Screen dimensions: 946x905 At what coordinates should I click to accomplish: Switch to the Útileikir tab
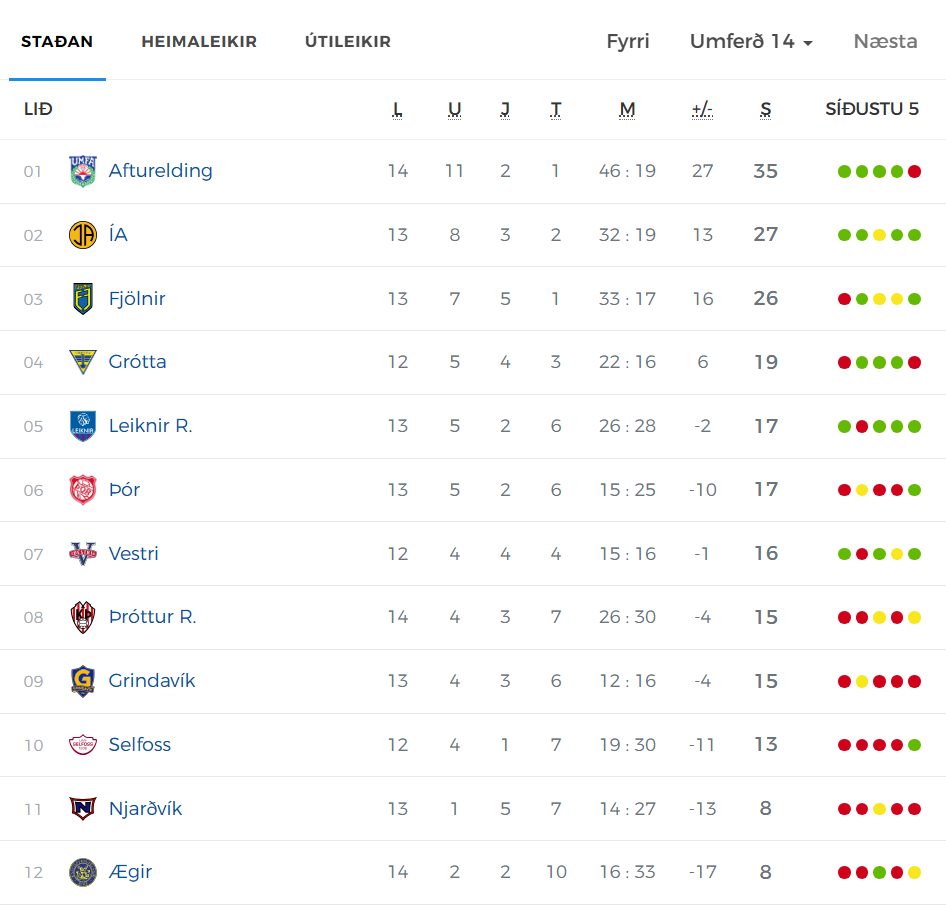(x=348, y=42)
